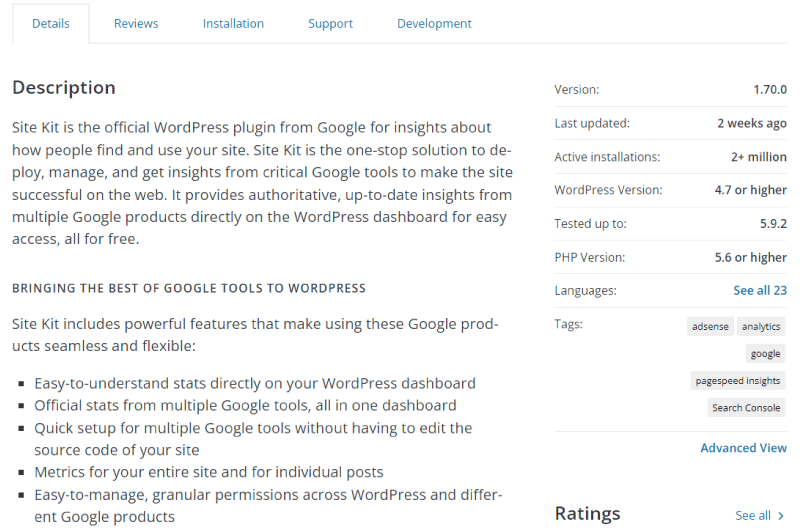Open the Installation tab
This screenshot has height=530, width=800.
tap(233, 23)
